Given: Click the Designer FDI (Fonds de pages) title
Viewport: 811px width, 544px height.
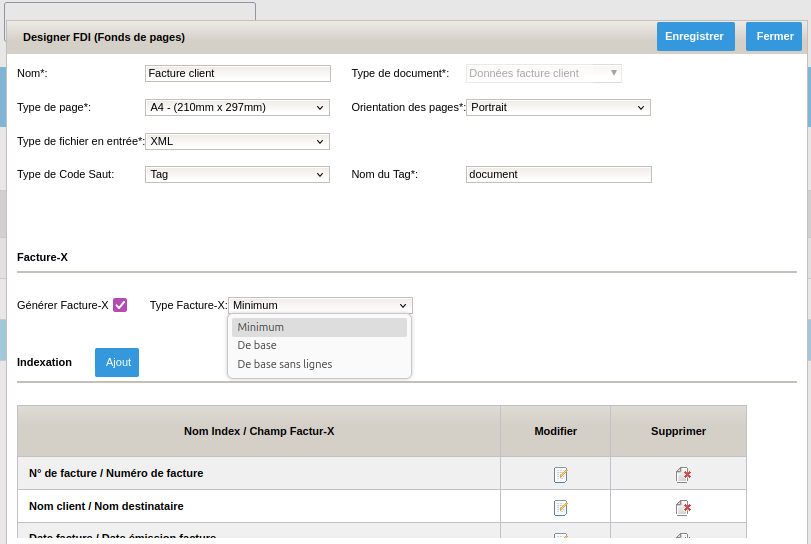Looking at the screenshot, I should point(104,37).
